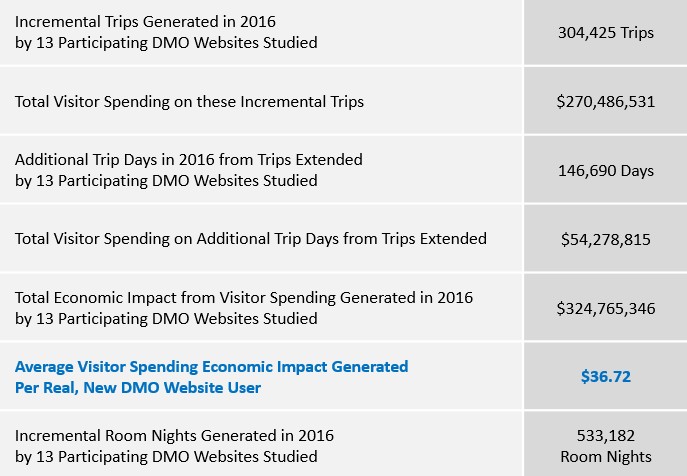Click the Room Nights unit text in last row
The height and width of the screenshot is (476, 687).
(606, 457)
